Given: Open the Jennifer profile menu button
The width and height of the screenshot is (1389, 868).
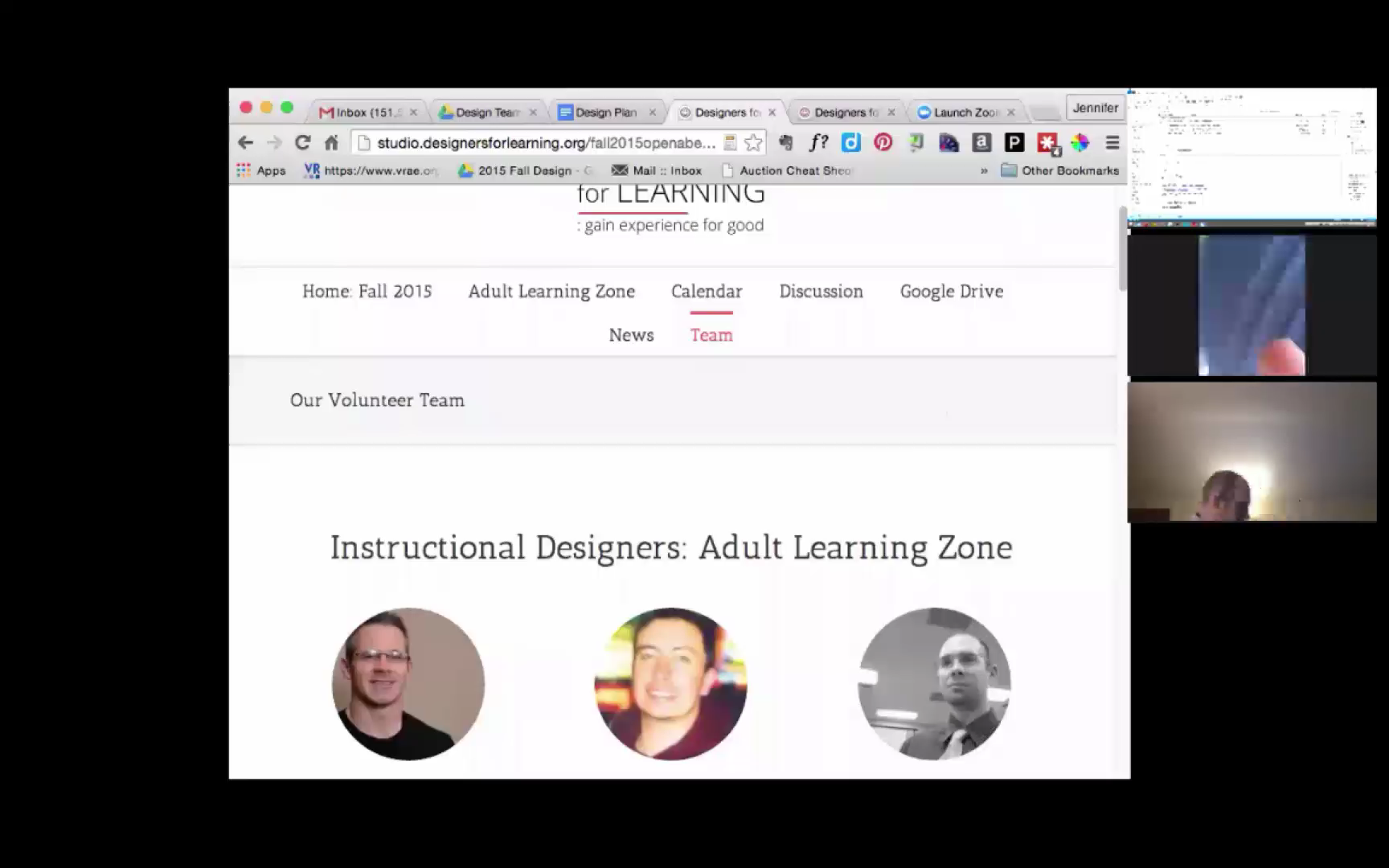Looking at the screenshot, I should [1095, 108].
